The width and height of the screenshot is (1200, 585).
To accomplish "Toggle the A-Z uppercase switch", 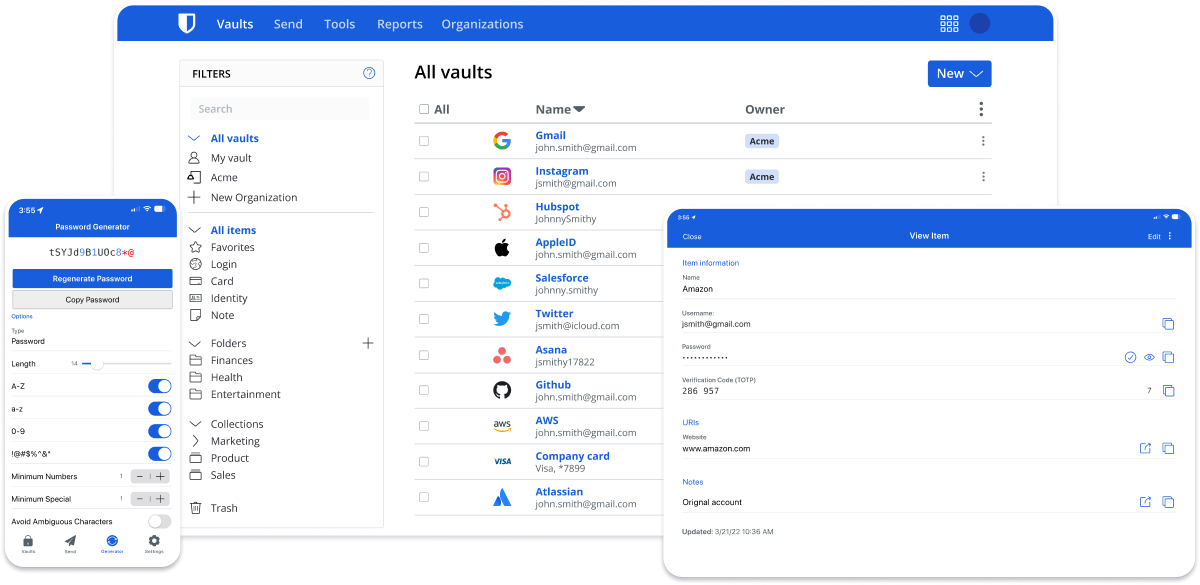I will click(x=159, y=386).
